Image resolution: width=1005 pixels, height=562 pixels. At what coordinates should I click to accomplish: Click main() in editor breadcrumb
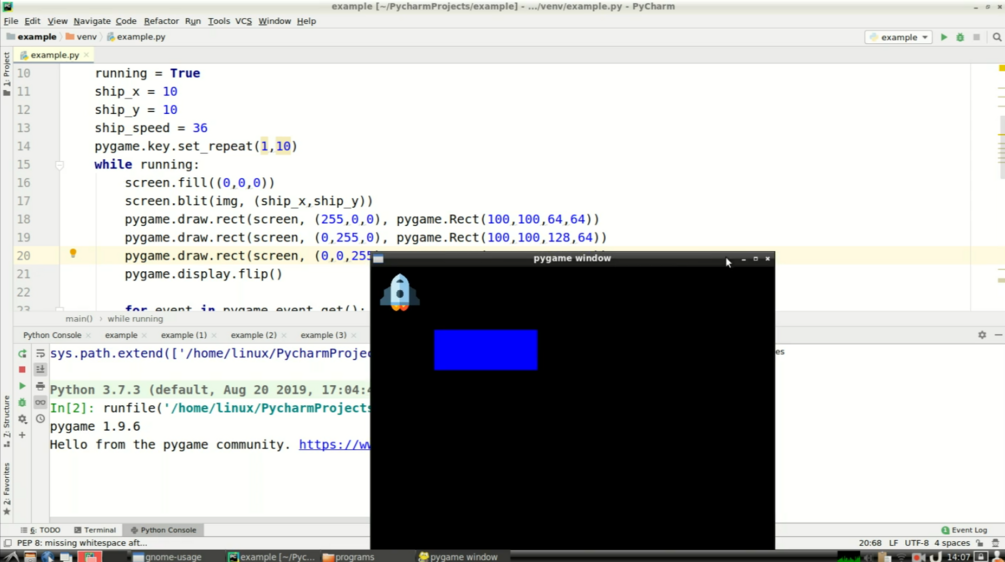[79, 318]
